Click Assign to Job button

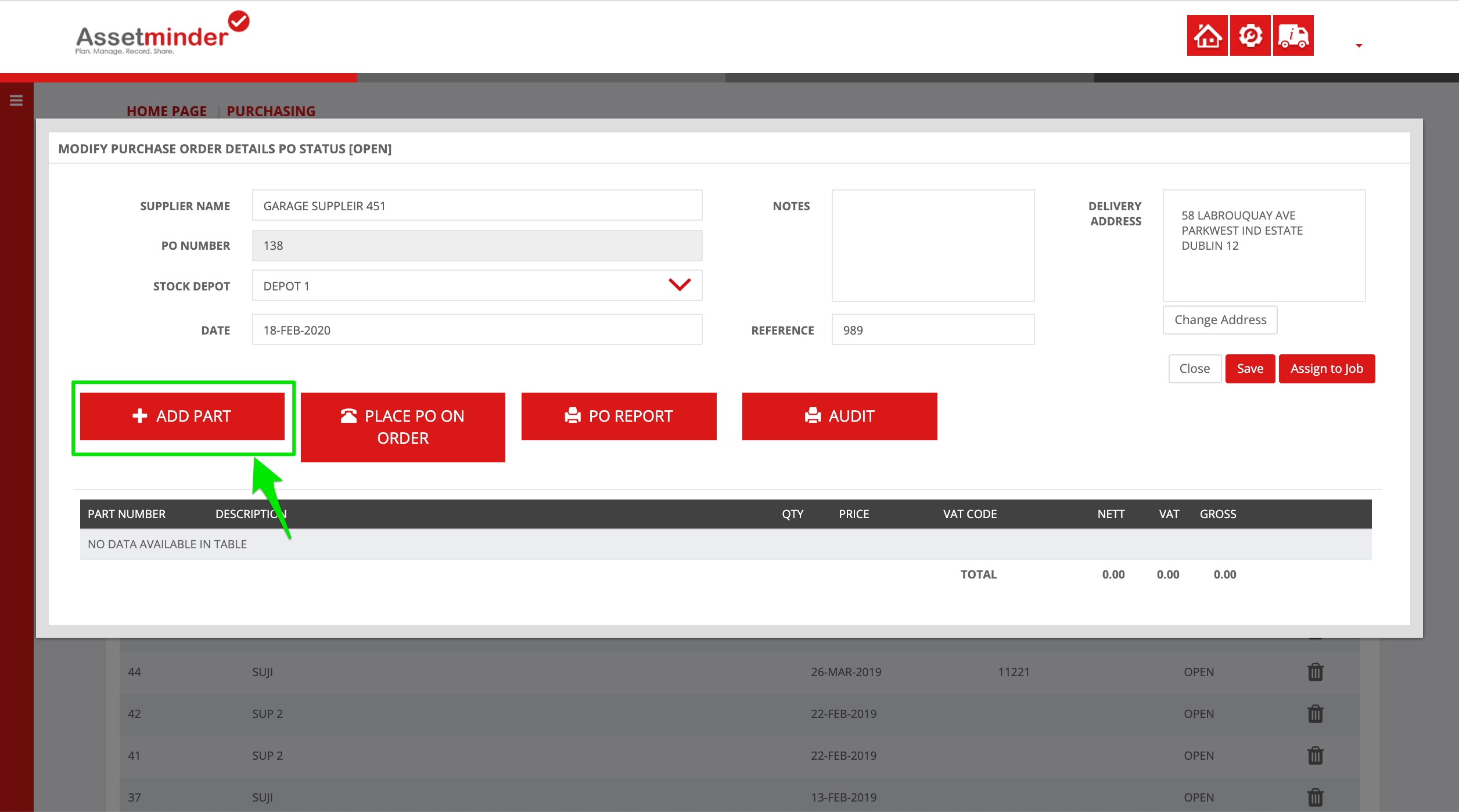pos(1327,369)
